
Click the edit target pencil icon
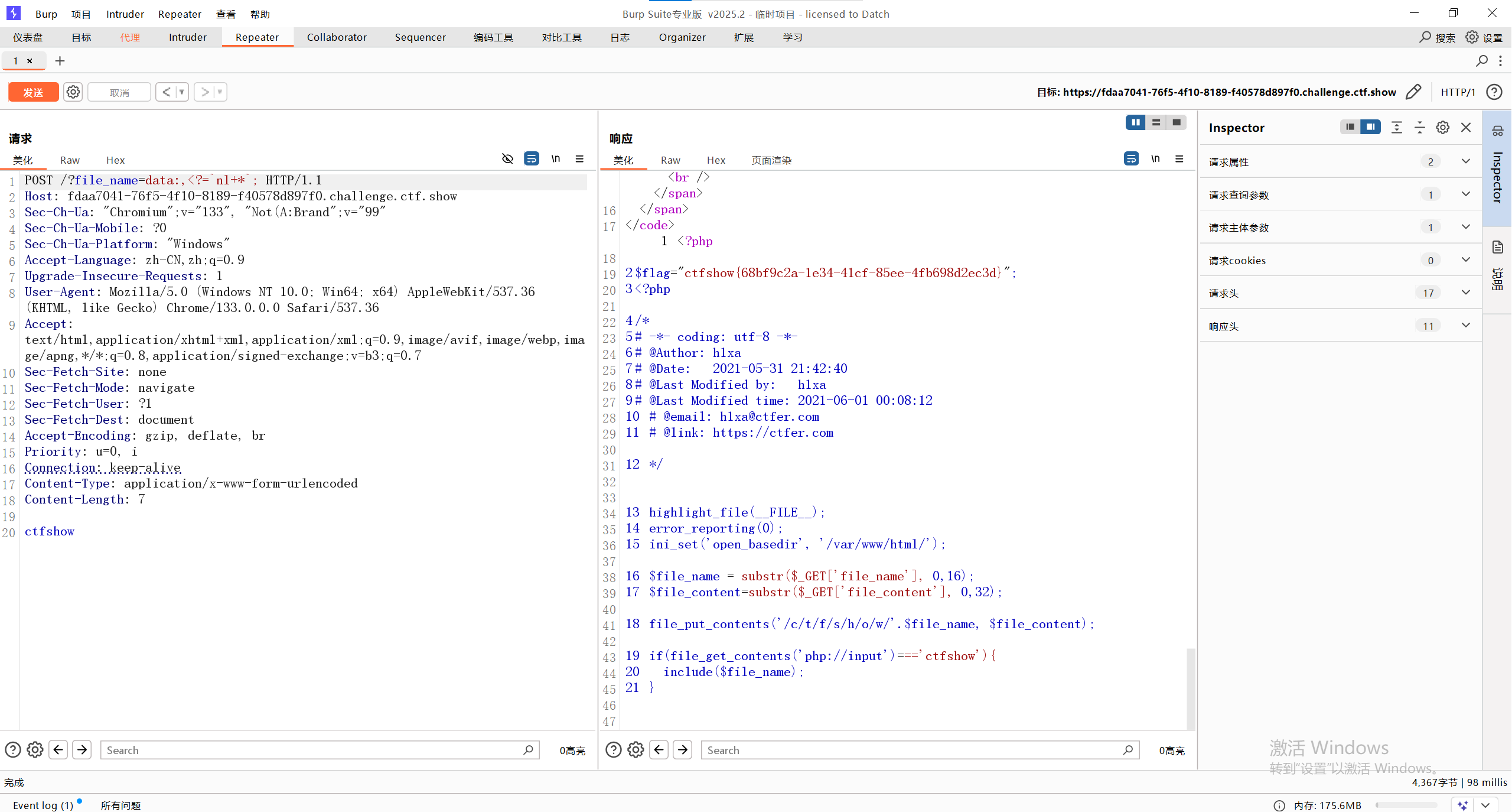[x=1413, y=92]
